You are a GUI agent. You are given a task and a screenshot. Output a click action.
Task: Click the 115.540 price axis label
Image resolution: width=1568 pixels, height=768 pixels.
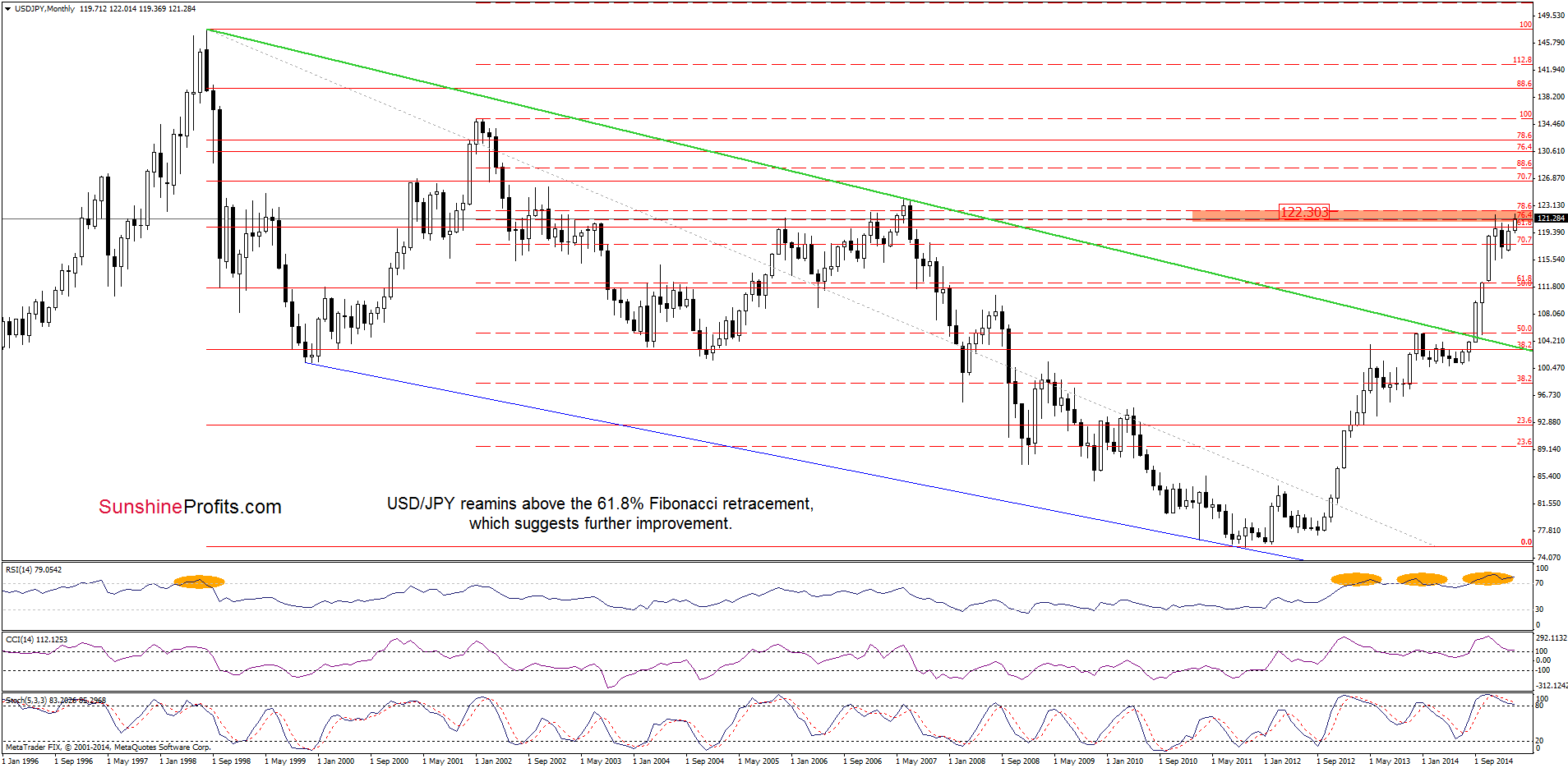click(1551, 260)
